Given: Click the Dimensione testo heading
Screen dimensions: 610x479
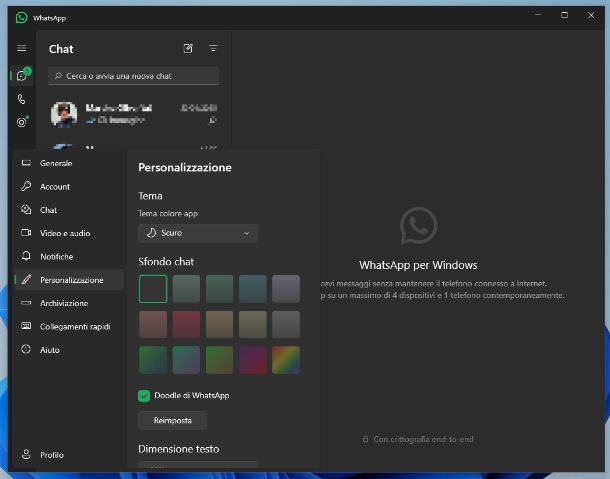Looking at the screenshot, I should [179, 449].
